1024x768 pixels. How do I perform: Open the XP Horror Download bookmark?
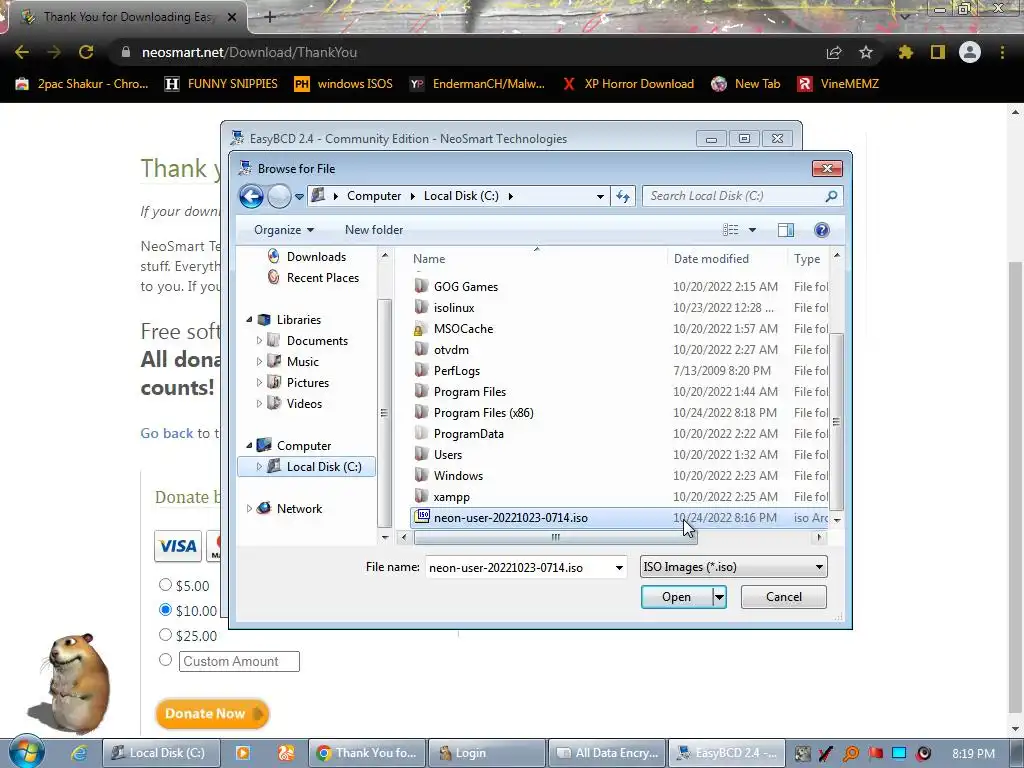[x=628, y=84]
